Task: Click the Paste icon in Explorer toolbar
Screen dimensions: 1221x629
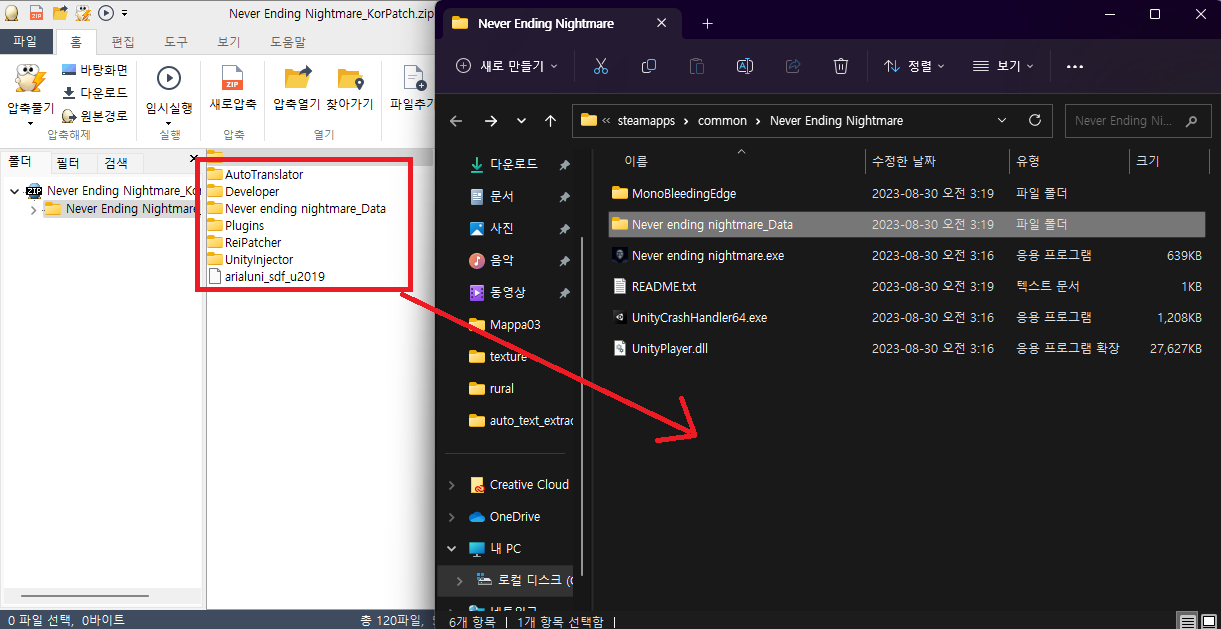Action: [697, 66]
